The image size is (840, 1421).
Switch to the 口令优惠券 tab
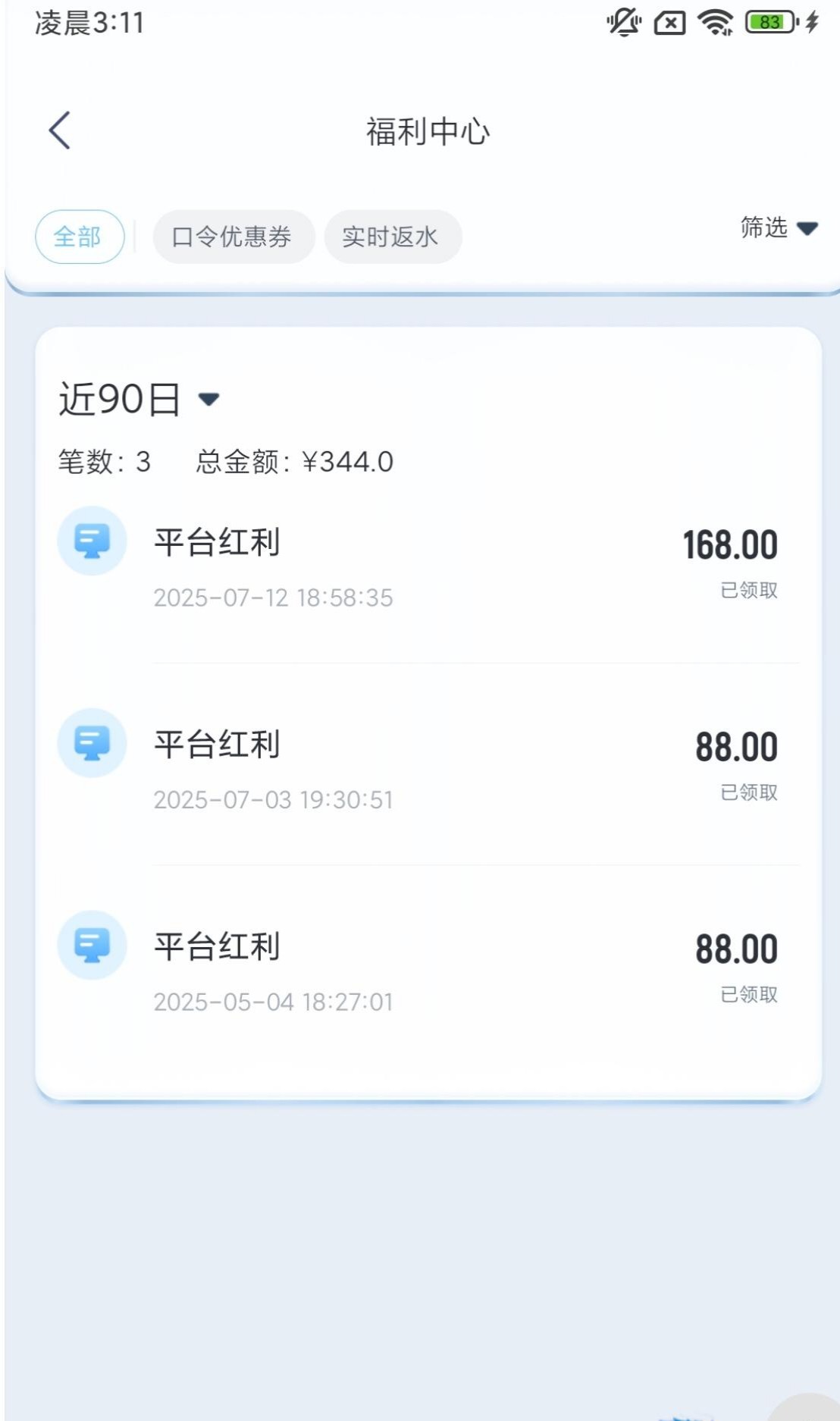233,237
